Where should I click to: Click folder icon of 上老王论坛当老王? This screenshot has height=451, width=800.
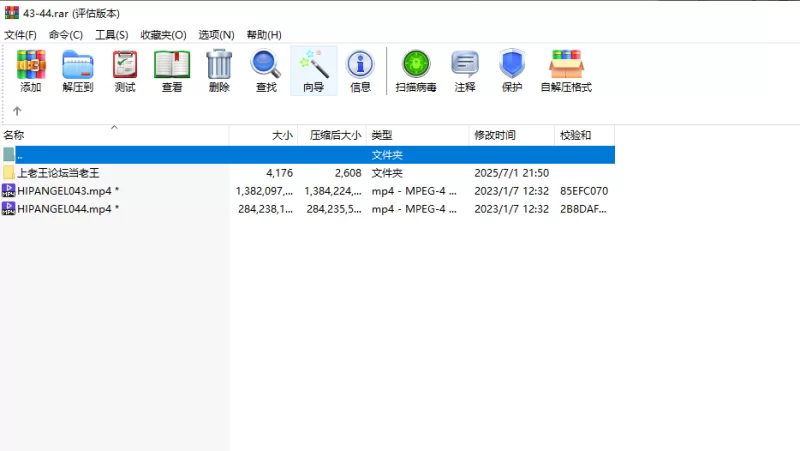(9, 172)
